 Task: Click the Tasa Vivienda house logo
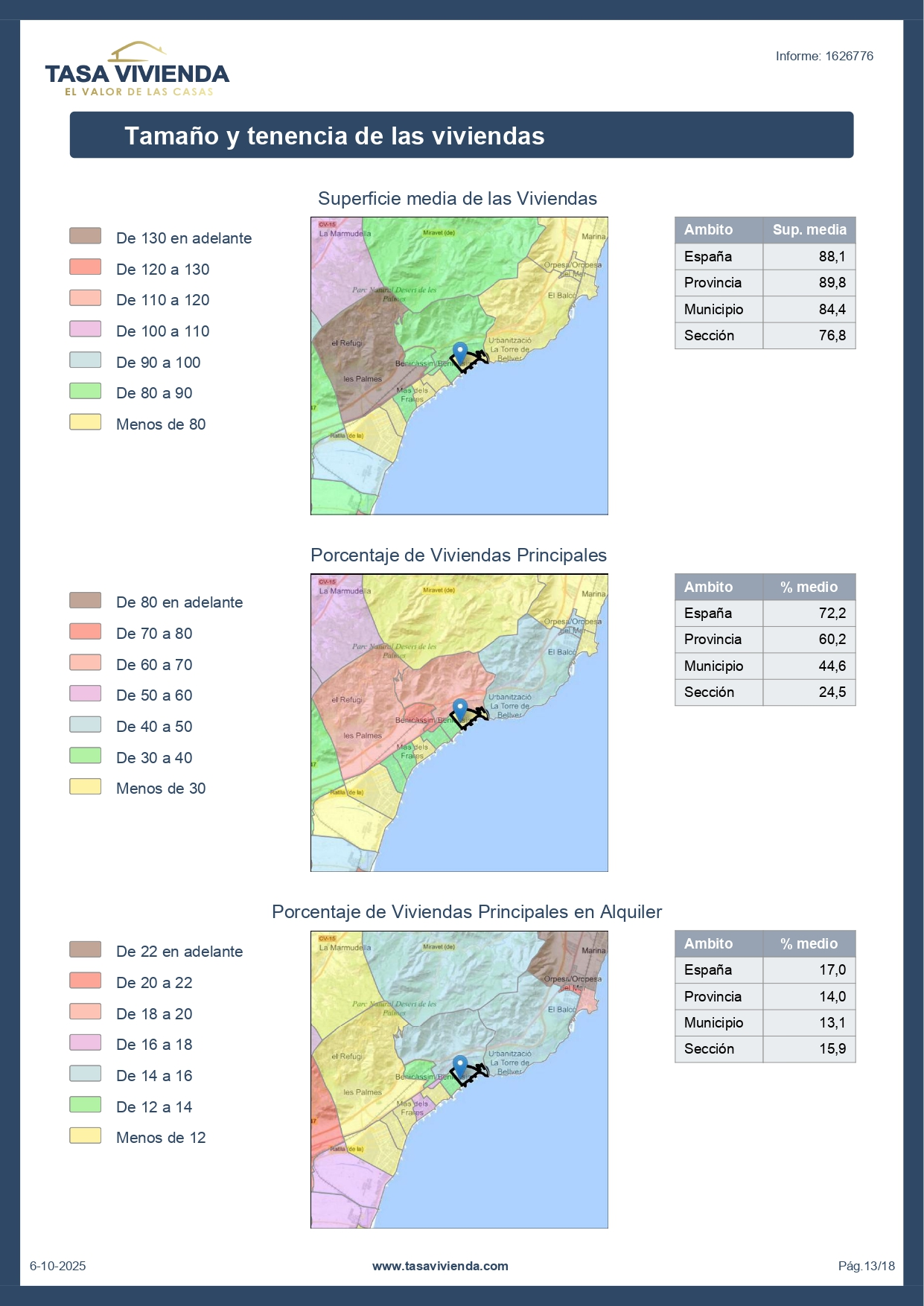click(x=137, y=69)
